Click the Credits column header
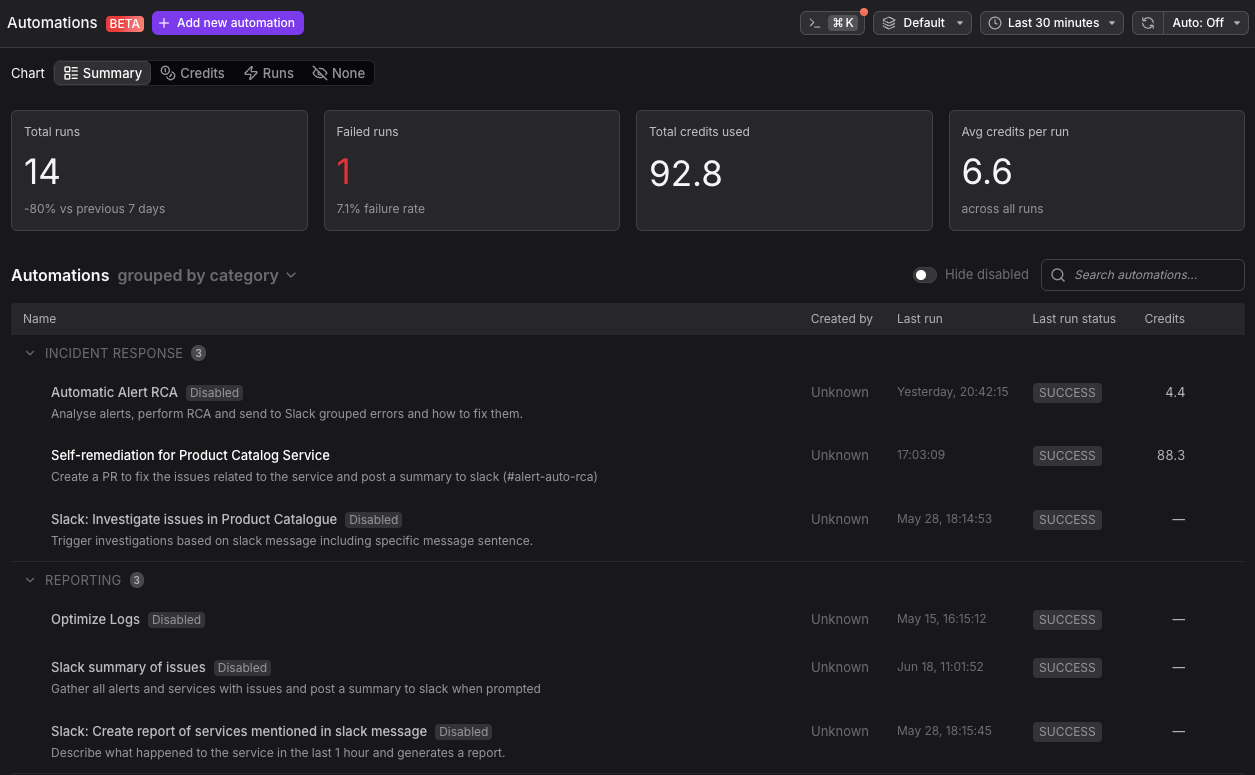This screenshot has height=775, width=1255. pyautogui.click(x=1165, y=319)
